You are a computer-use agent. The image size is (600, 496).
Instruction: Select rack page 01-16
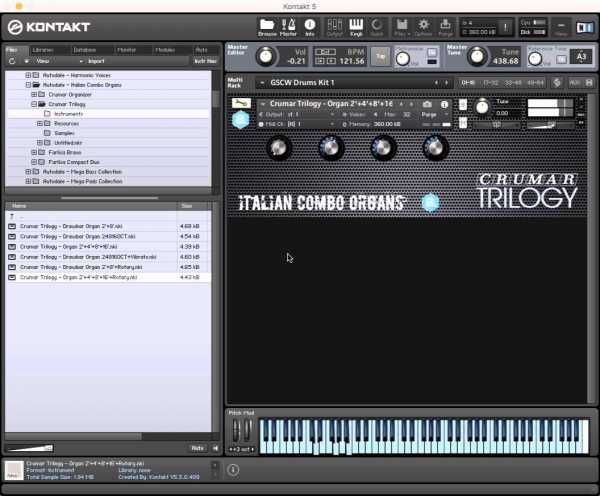pos(468,83)
